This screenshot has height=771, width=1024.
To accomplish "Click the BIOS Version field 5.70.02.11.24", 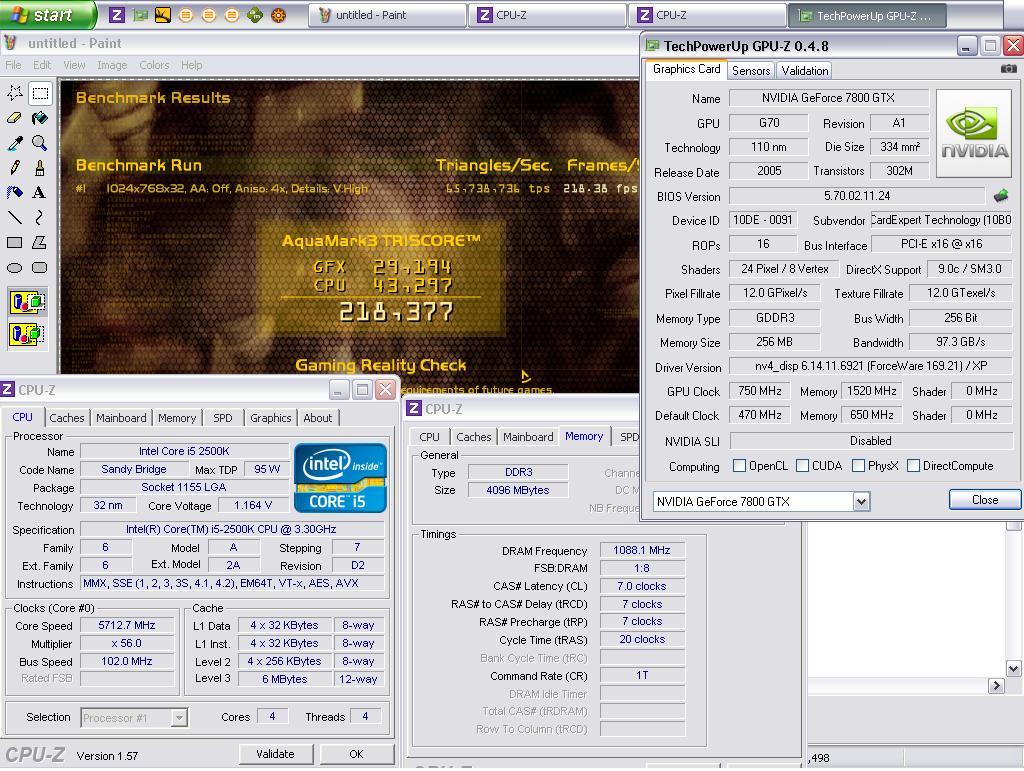I will pyautogui.click(x=857, y=196).
